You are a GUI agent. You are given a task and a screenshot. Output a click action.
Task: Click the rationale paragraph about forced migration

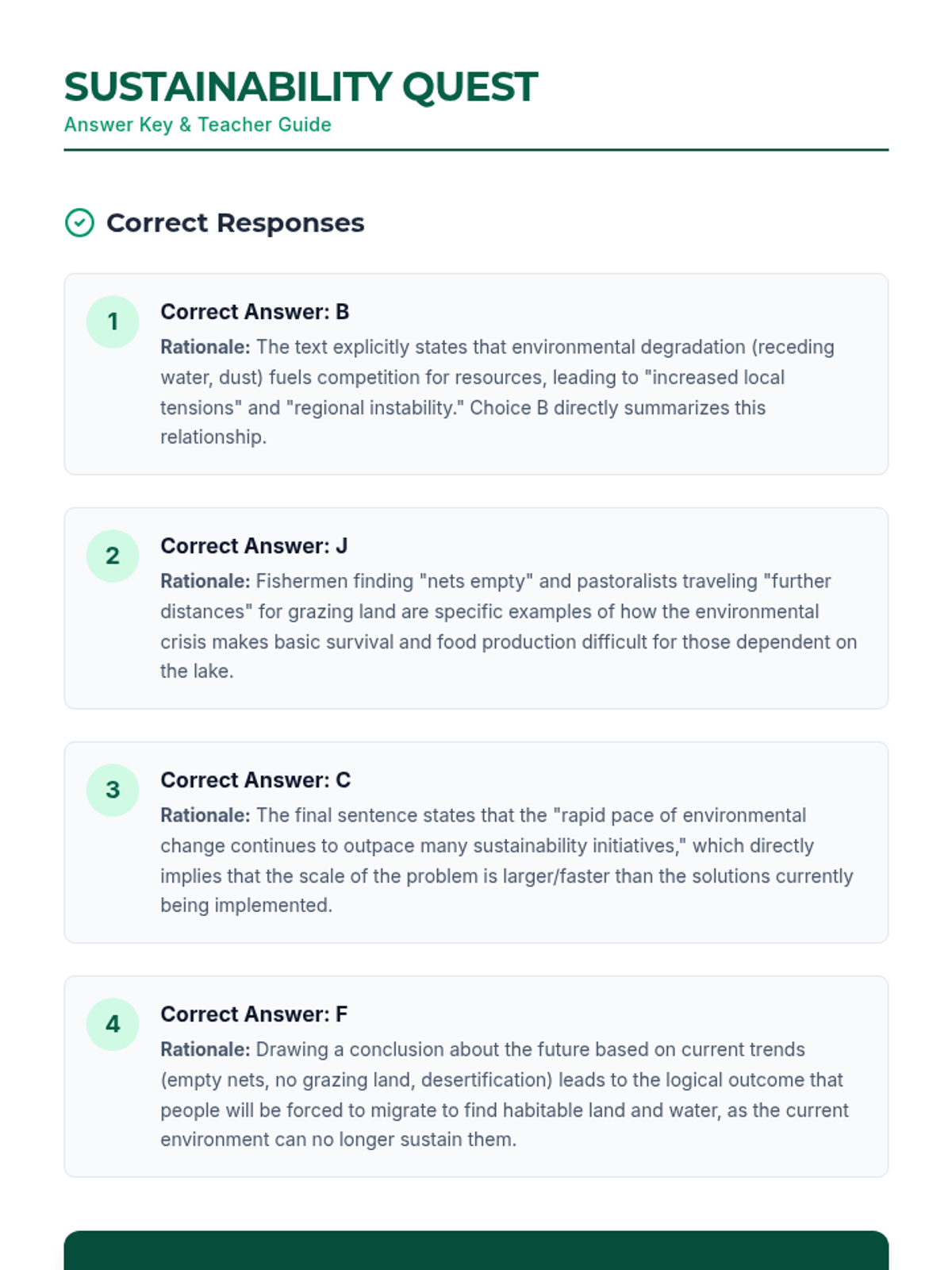505,1095
